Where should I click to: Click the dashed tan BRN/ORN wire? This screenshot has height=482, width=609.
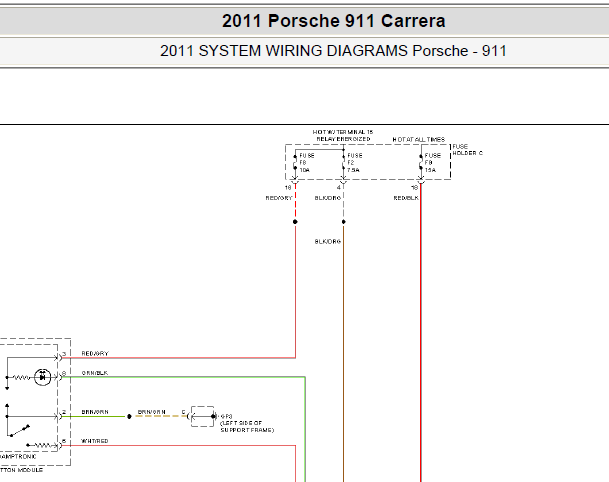point(161,416)
